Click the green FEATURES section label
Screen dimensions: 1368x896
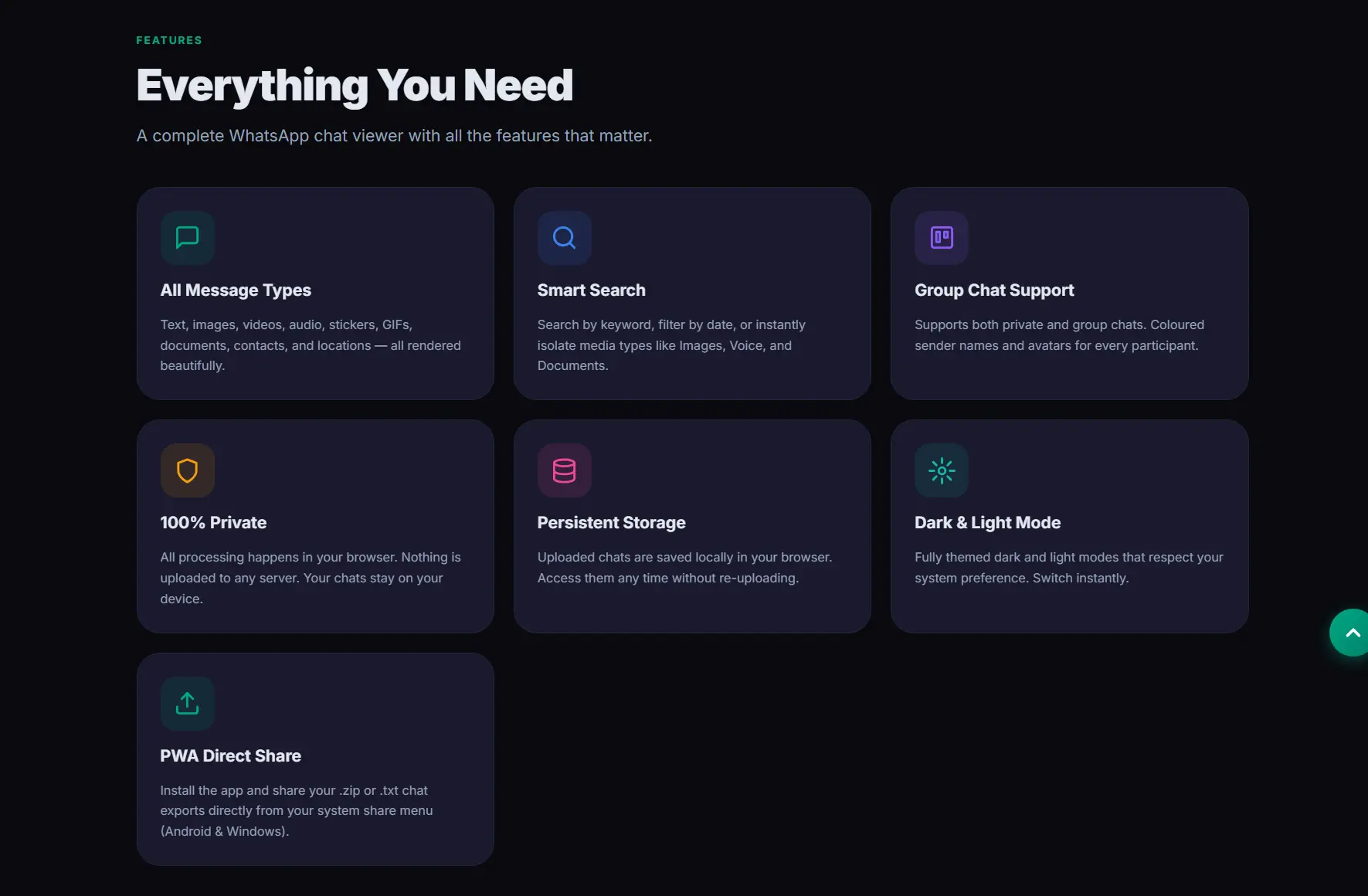click(169, 40)
